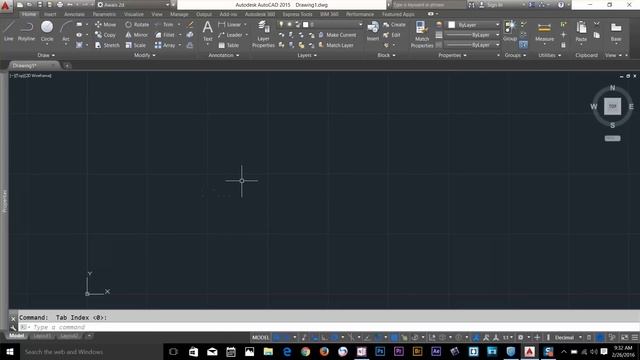Add a new drawing tab

pos(67,65)
